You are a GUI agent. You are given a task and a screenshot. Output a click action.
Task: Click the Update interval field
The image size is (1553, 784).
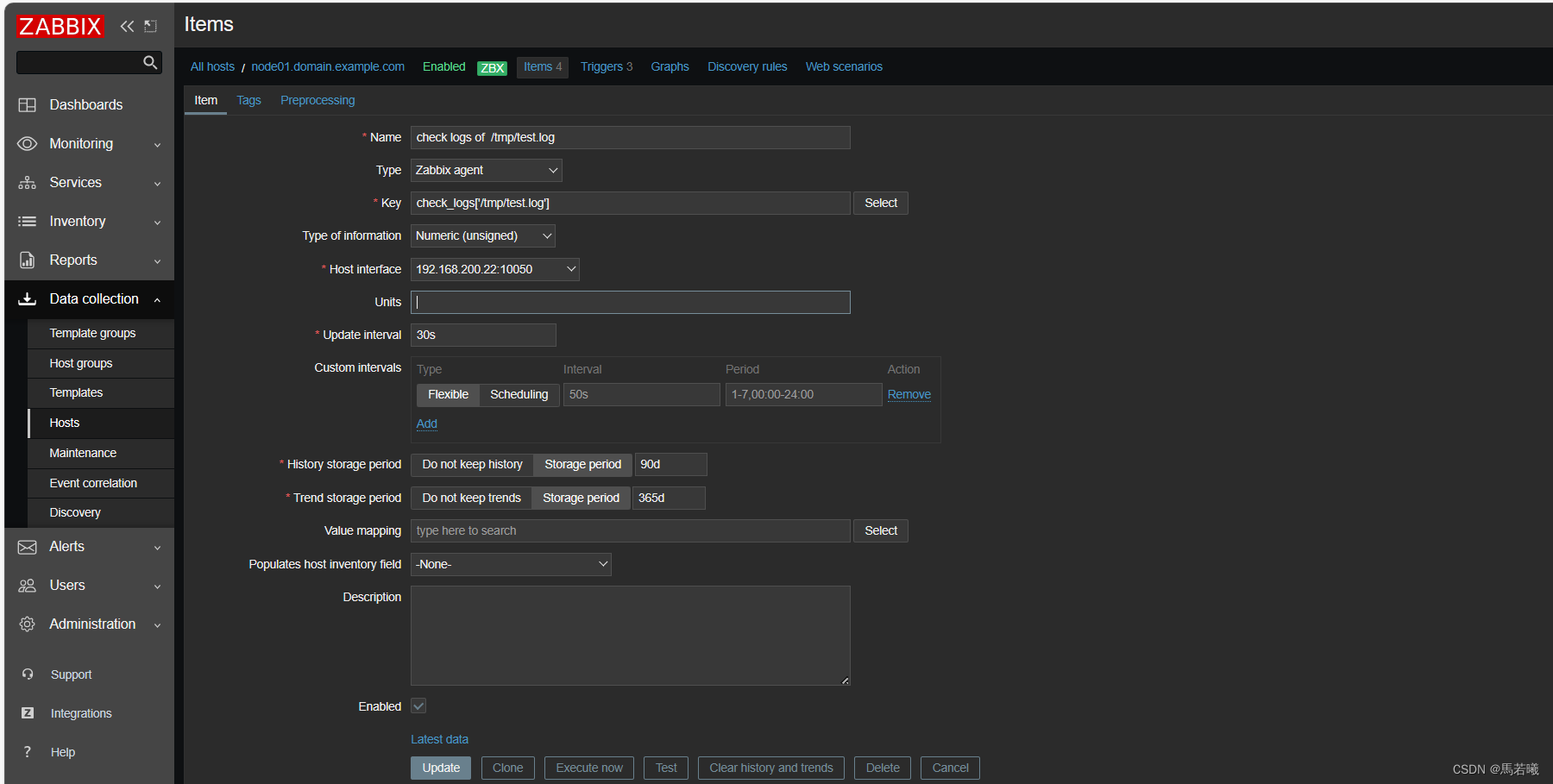pos(483,336)
